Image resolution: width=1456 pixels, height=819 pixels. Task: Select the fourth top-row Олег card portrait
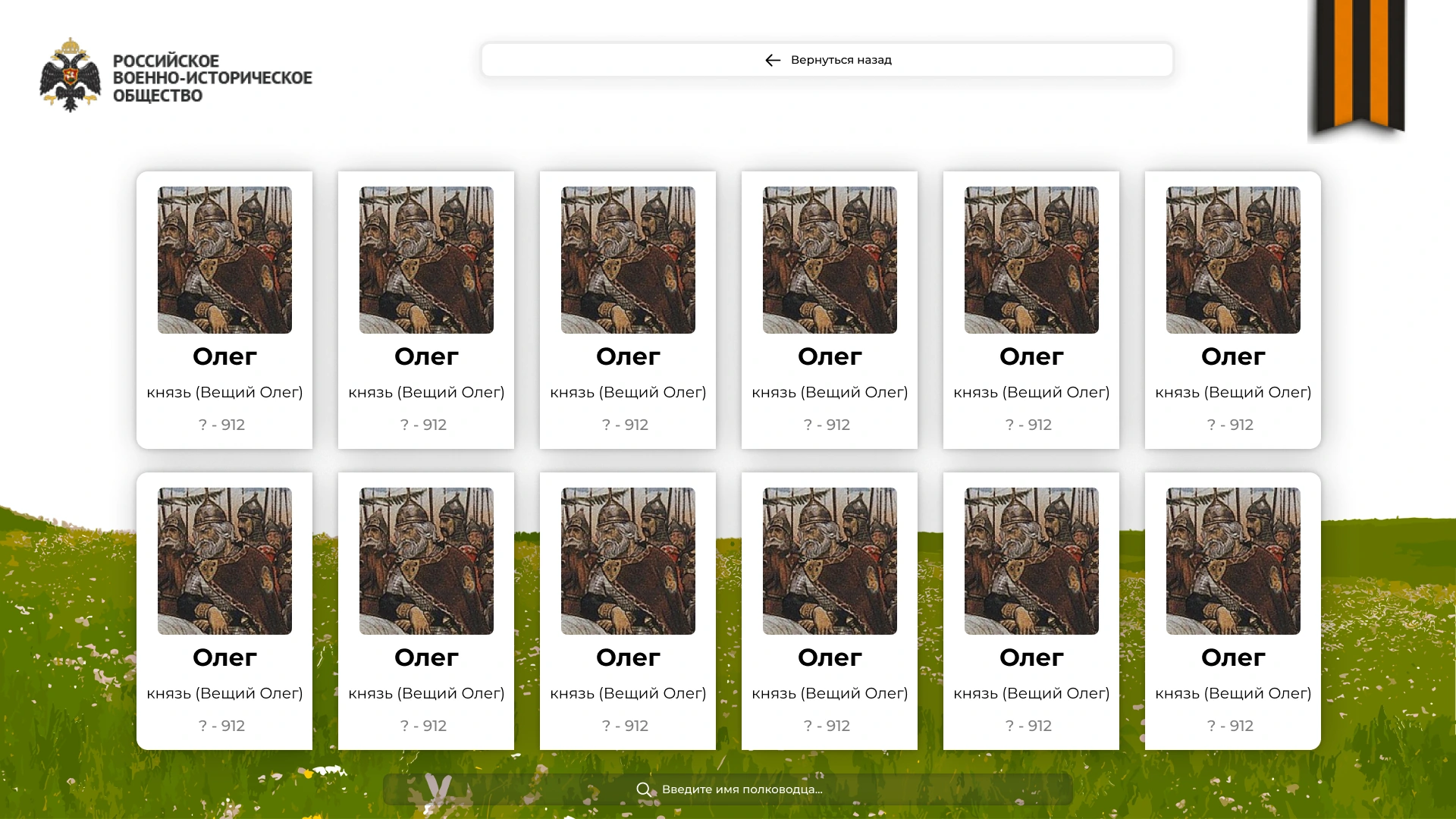pyautogui.click(x=830, y=260)
